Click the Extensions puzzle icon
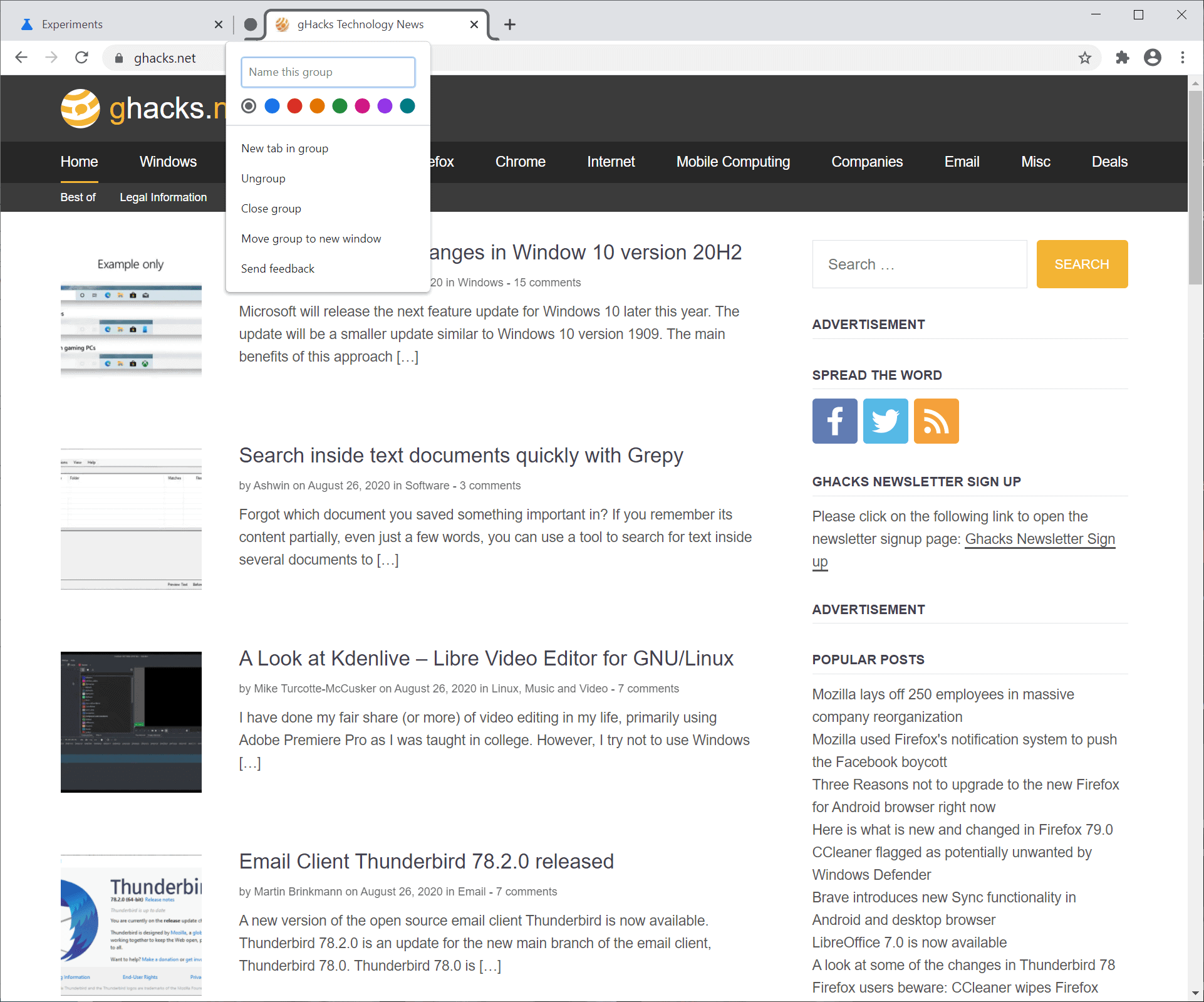Screen dimensions: 1204x1002 (1122, 58)
